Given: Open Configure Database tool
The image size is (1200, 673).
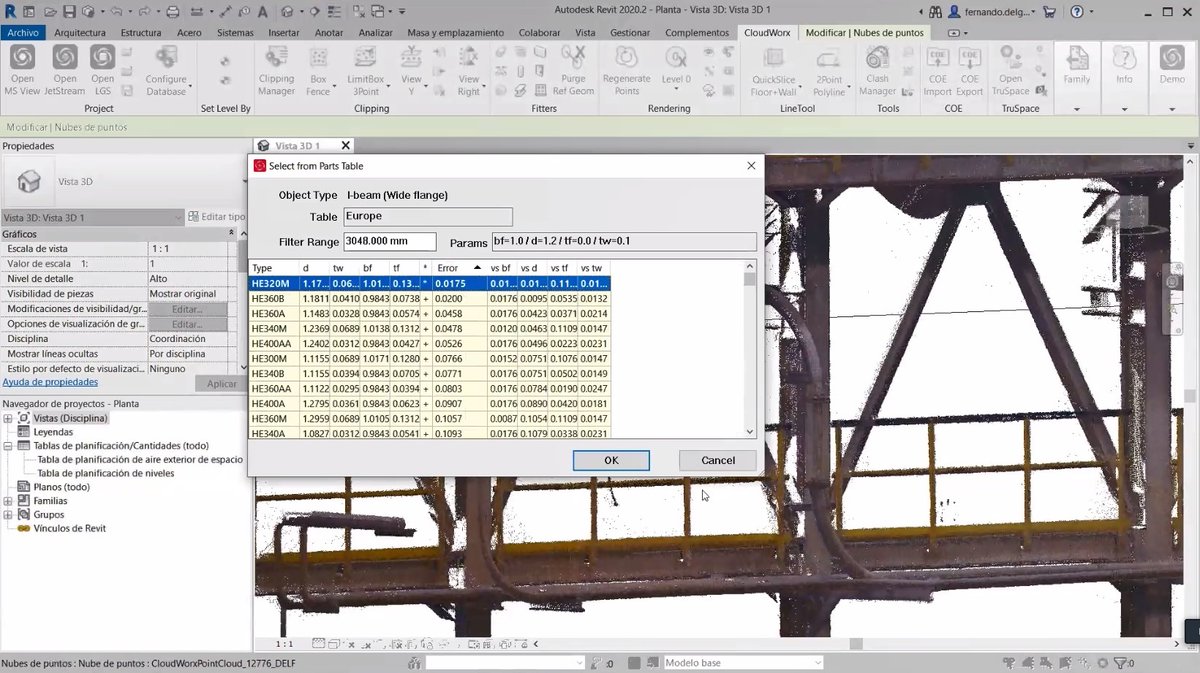Looking at the screenshot, I should point(166,70).
